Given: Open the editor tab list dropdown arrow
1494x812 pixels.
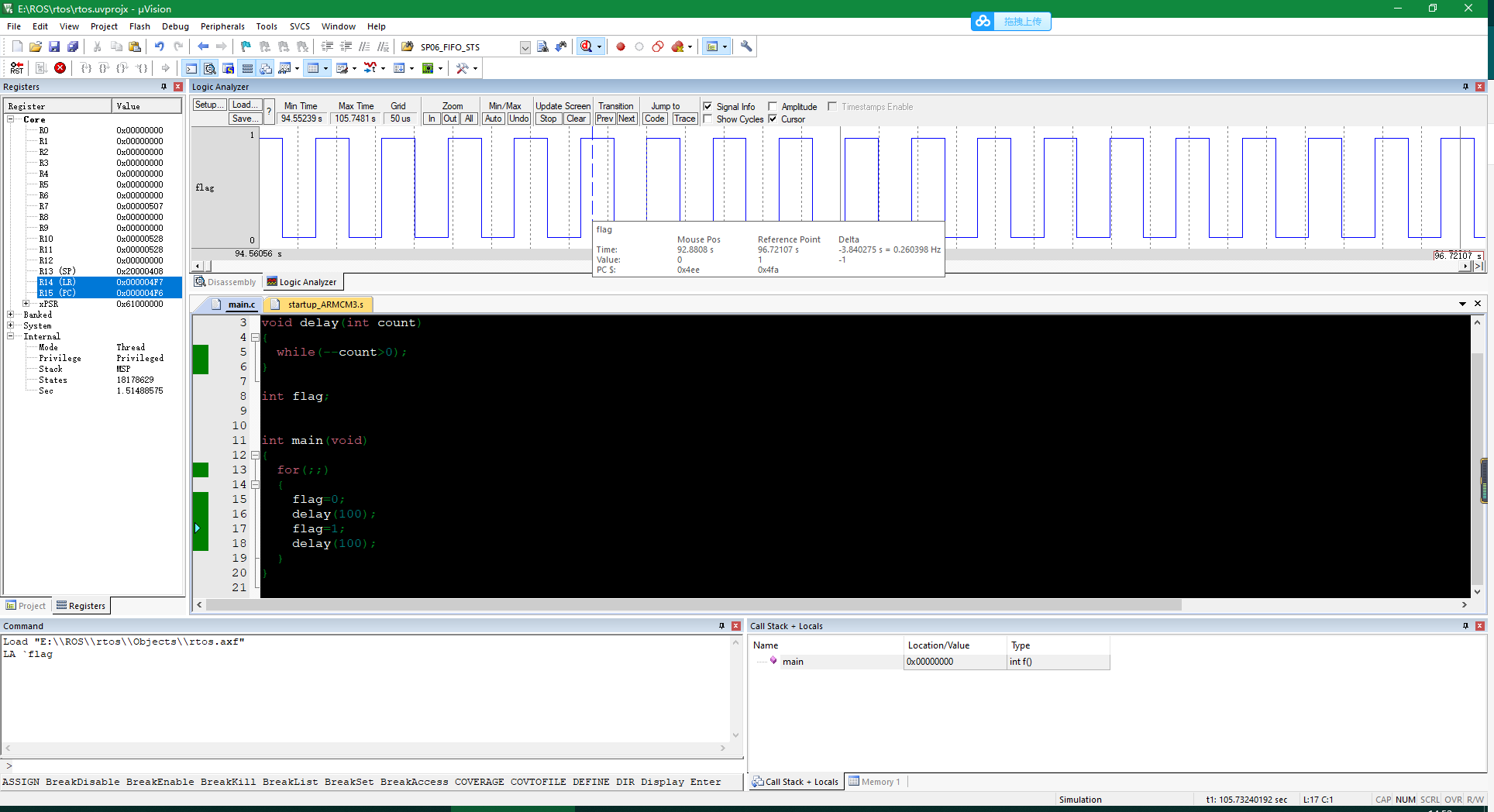Looking at the screenshot, I should 1462,304.
